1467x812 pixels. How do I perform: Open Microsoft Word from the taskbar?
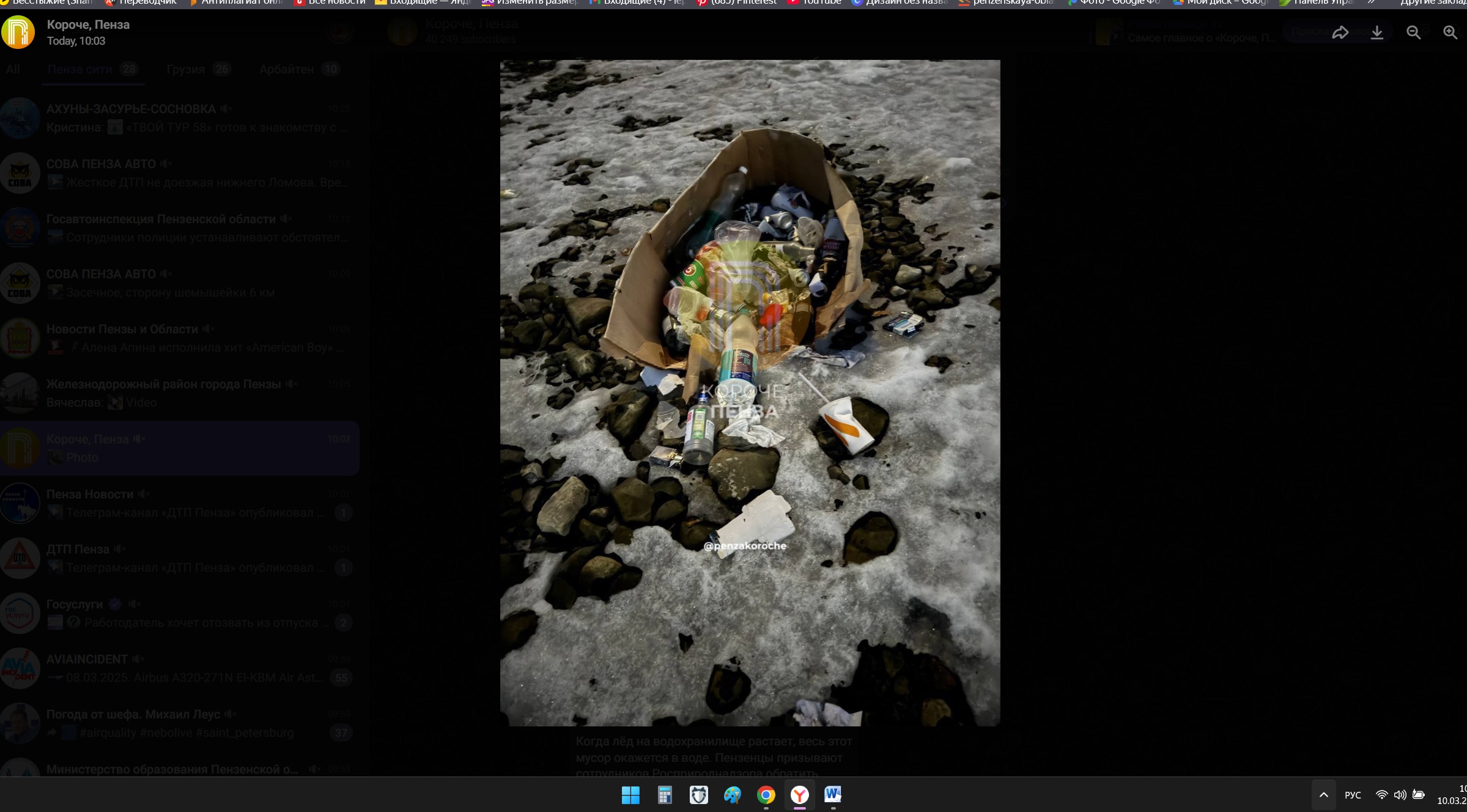(x=833, y=795)
